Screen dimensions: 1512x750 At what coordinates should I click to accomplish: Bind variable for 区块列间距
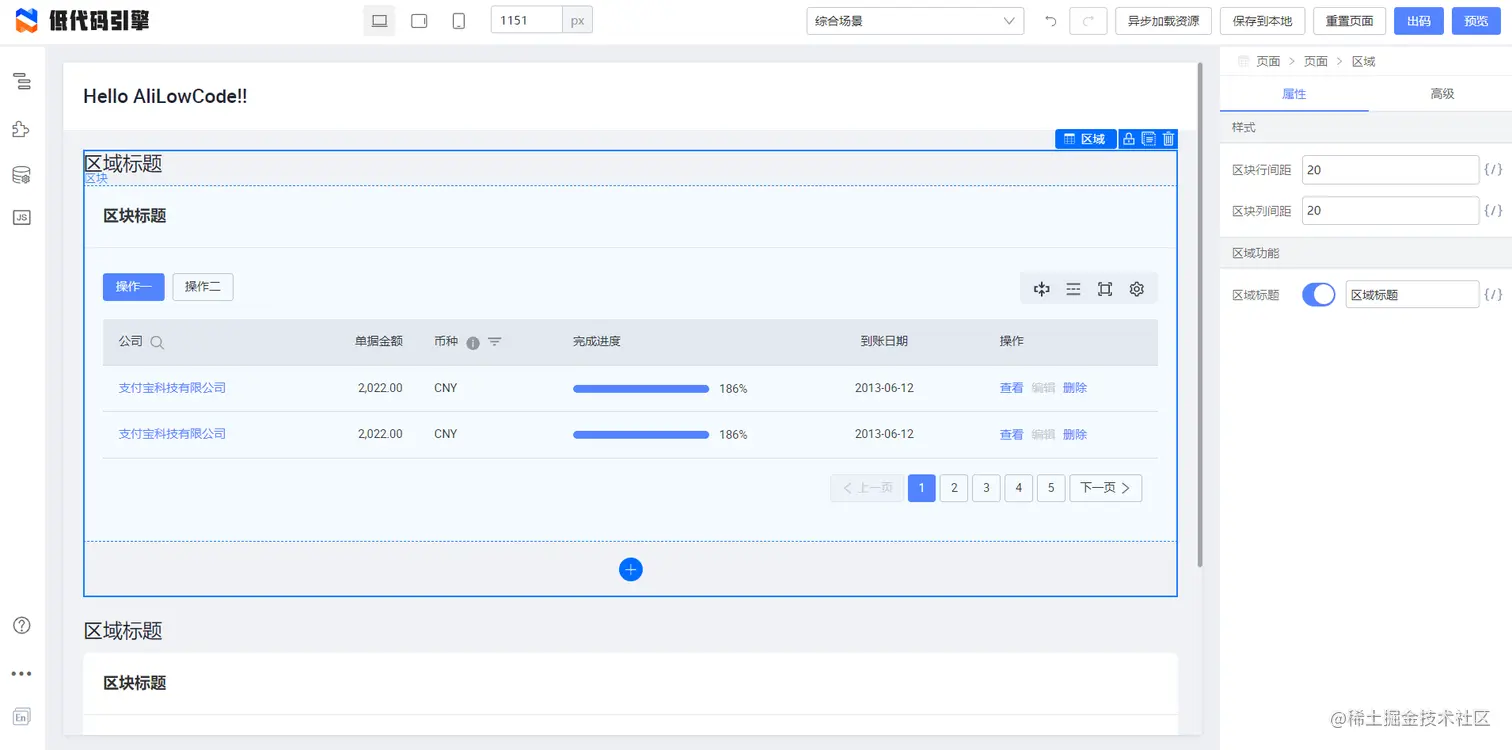[x=1493, y=211]
